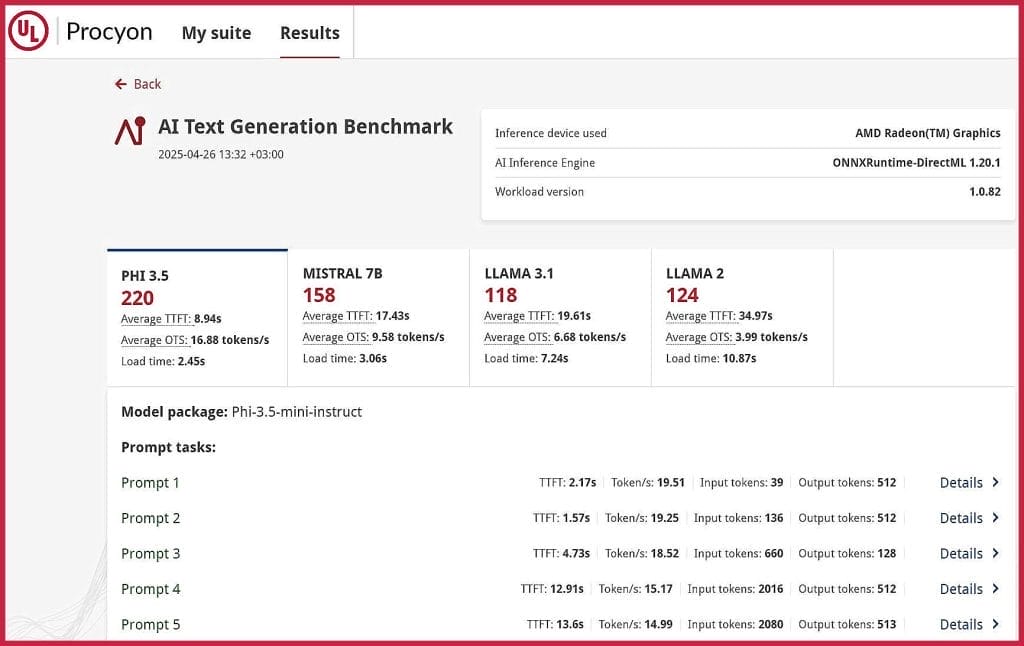Click Prompt 4 Input tokens value 2016
Image resolution: width=1024 pixels, height=646 pixels.
tap(771, 589)
